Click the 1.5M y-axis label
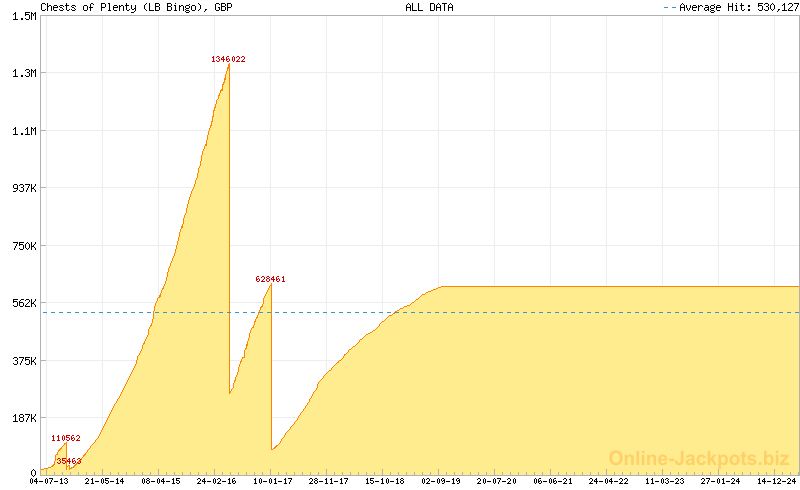 24,16
